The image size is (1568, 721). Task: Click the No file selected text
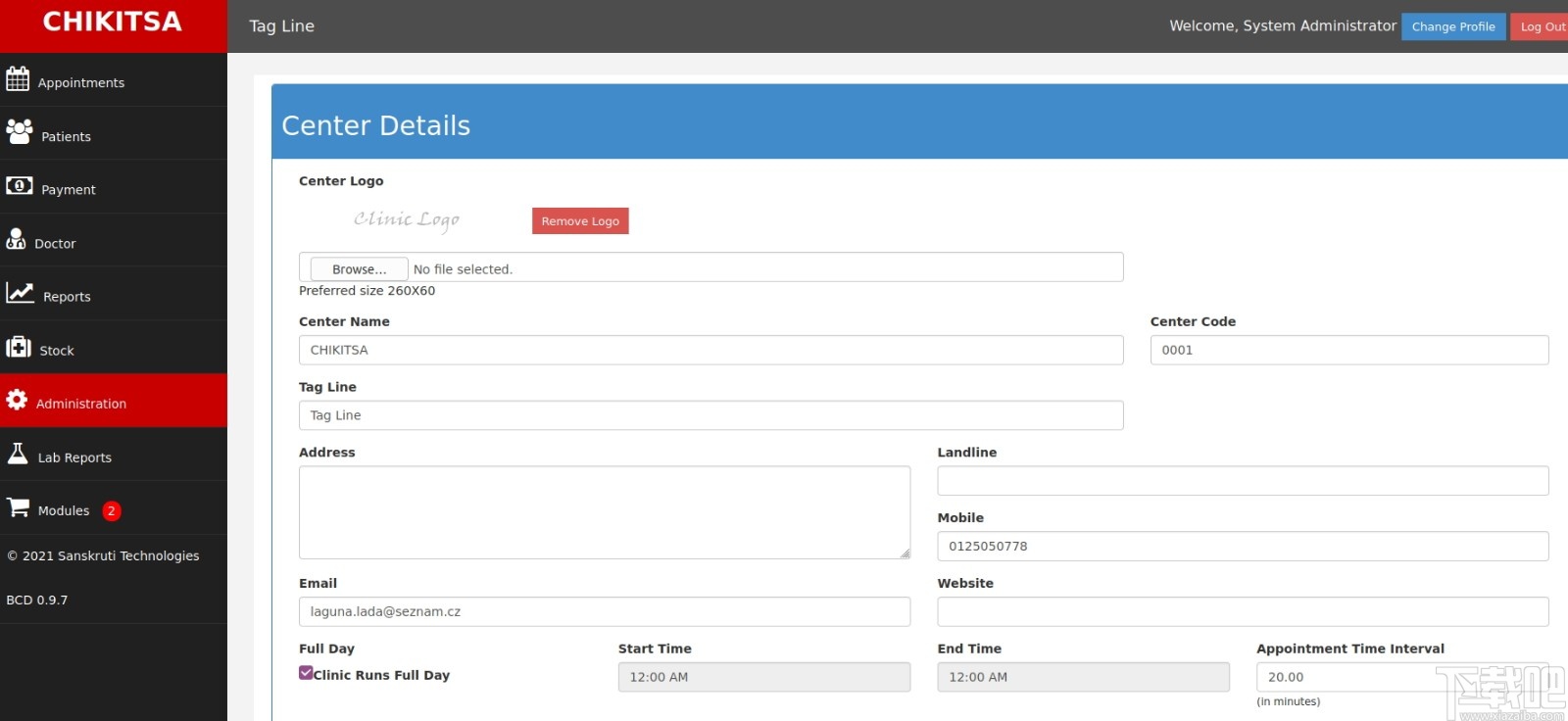click(x=463, y=269)
